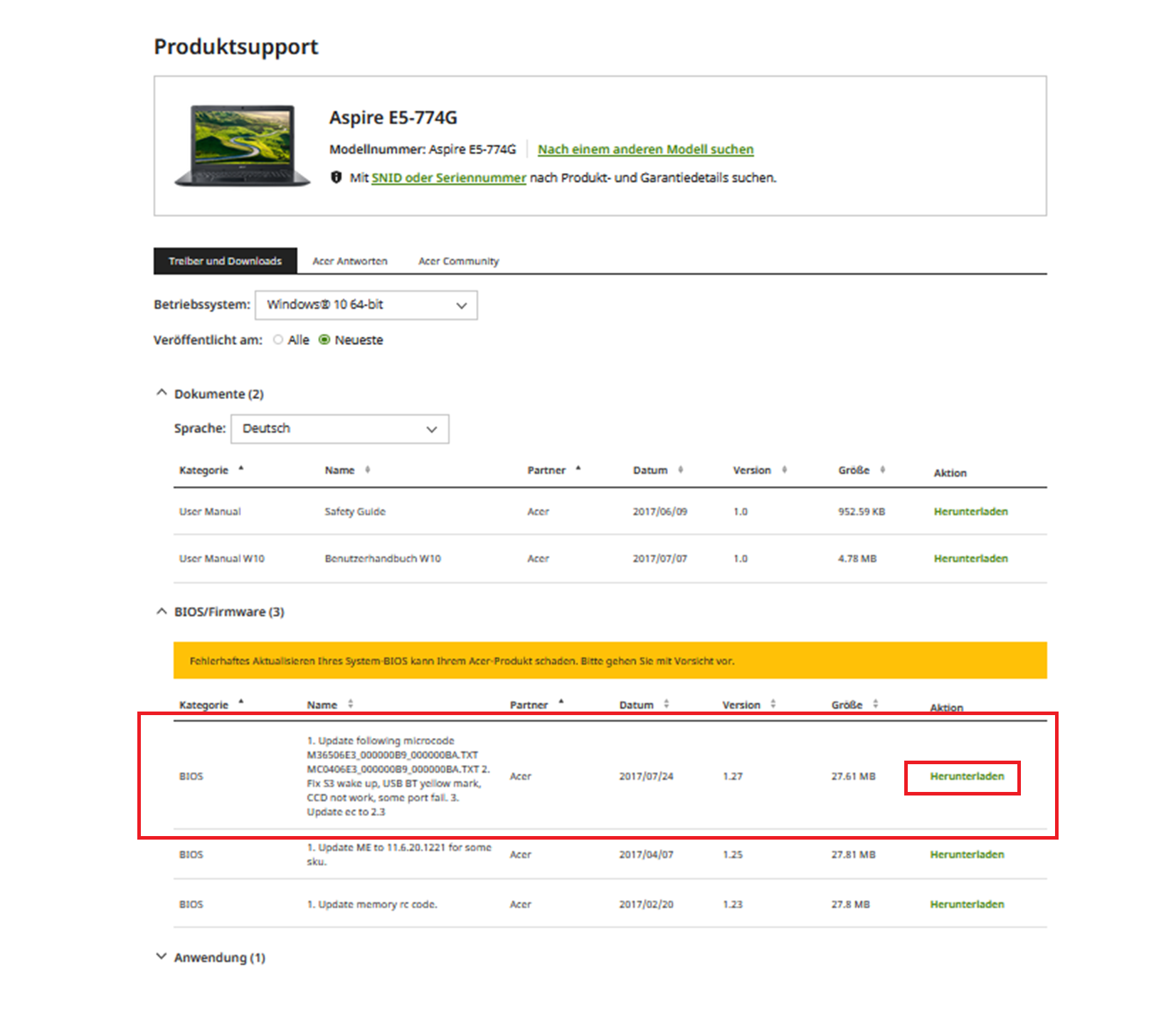This screenshot has height=1036, width=1171.
Task: Click Datum sort arrows in BIOS/Firmware table
Action: tap(667, 704)
